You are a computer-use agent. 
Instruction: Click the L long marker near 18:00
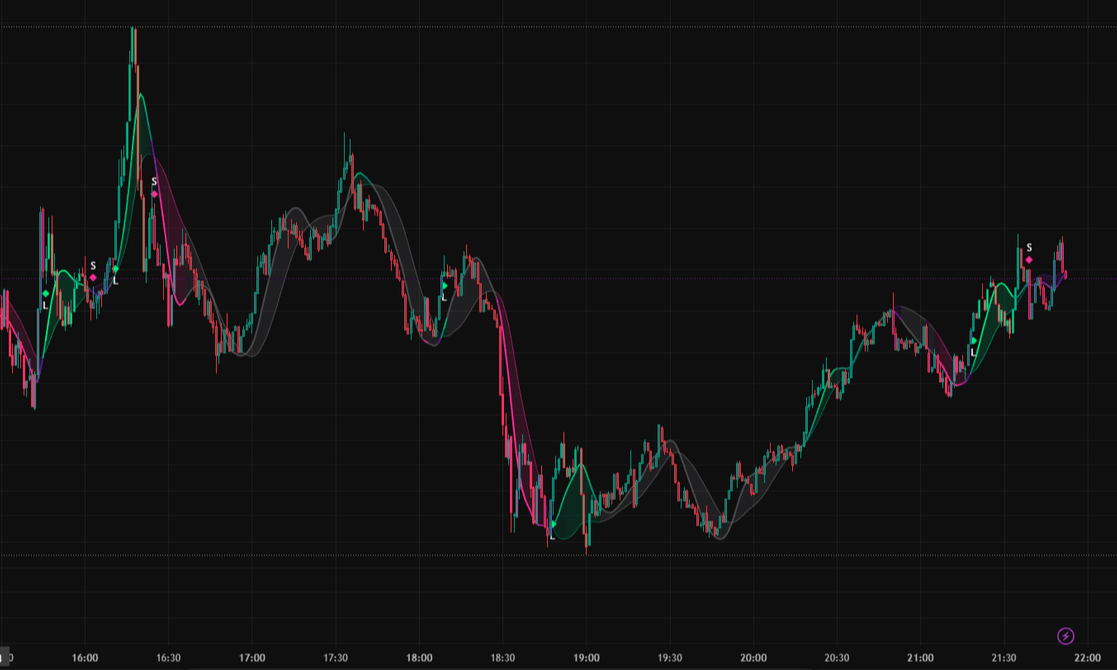(444, 287)
